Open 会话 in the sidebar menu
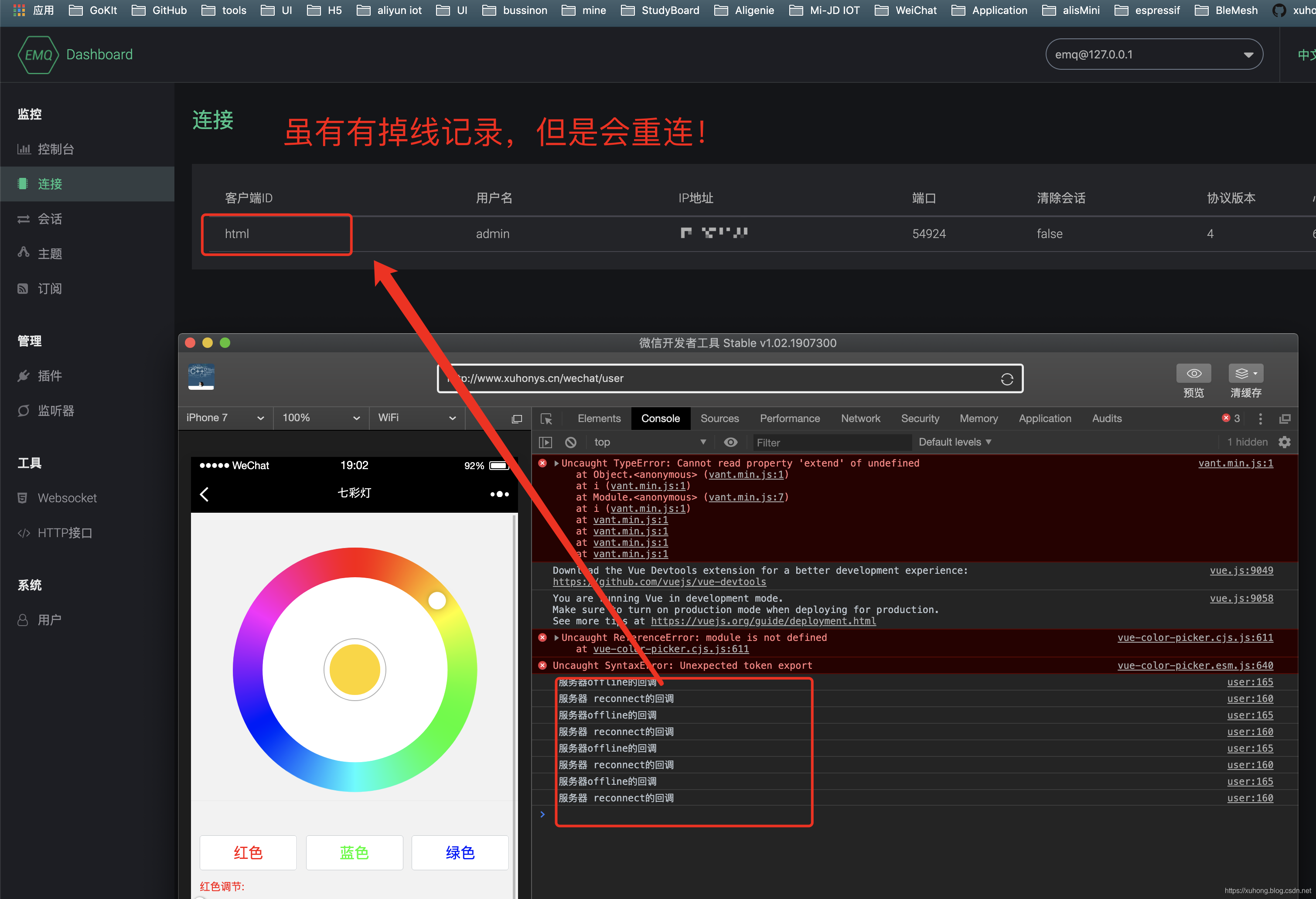 [x=50, y=219]
